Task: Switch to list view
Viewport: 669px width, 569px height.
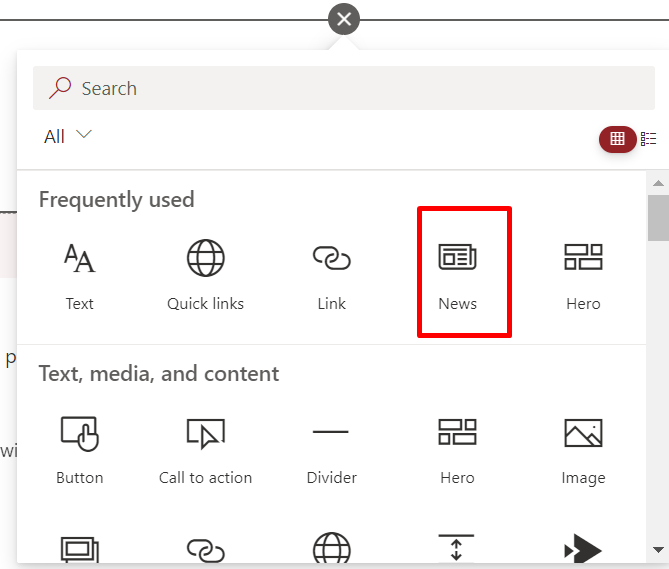Action: pyautogui.click(x=648, y=139)
